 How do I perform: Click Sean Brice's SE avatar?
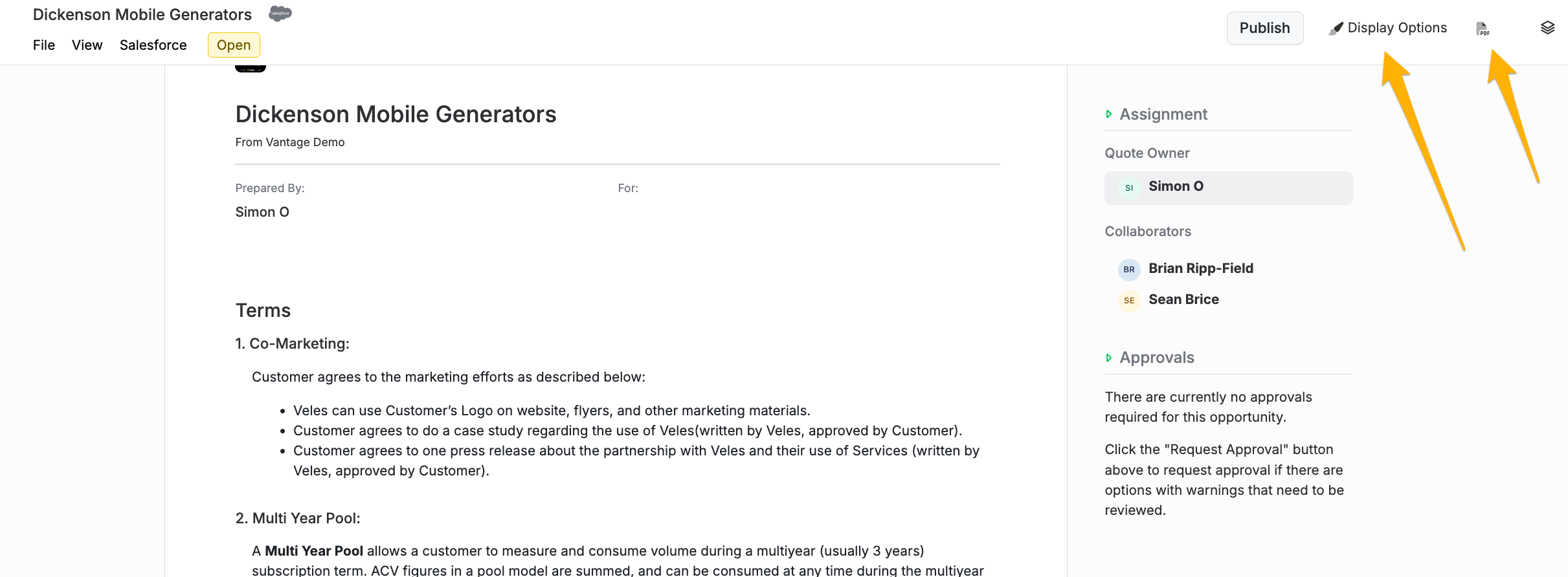[1129, 300]
